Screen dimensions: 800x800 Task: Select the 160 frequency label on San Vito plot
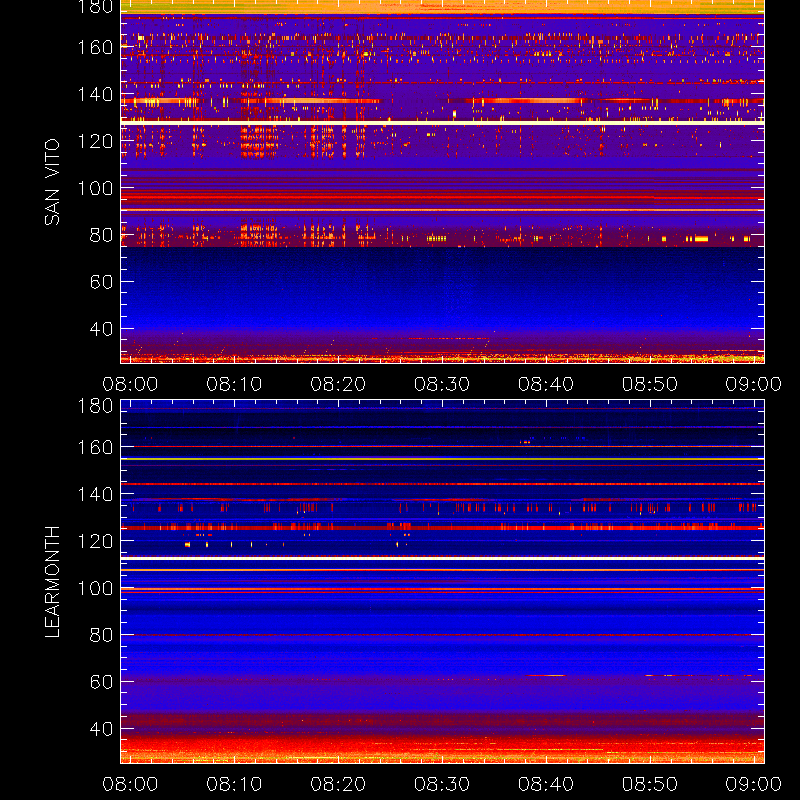pos(95,47)
